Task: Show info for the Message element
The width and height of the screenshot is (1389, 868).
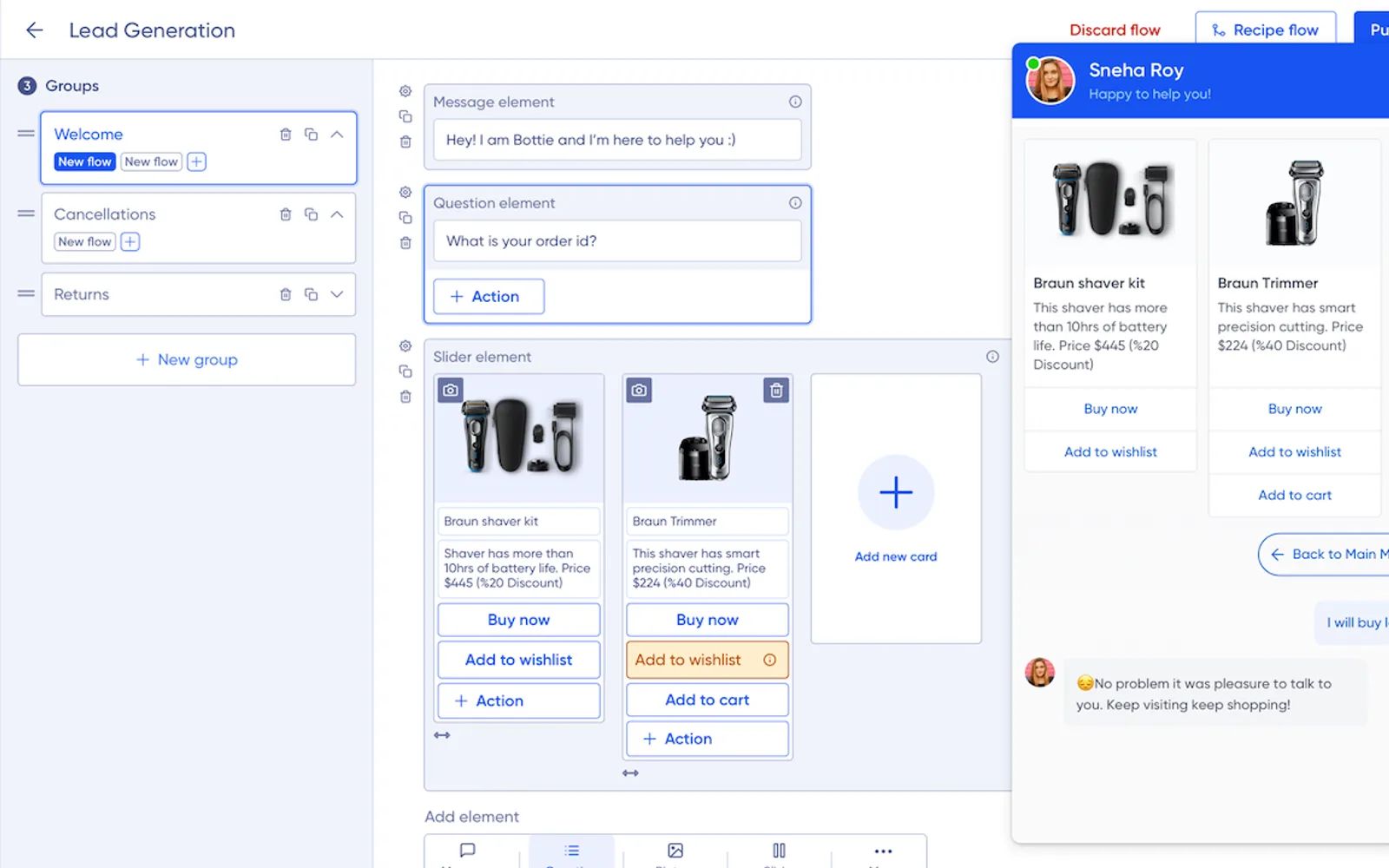Action: pos(795,102)
